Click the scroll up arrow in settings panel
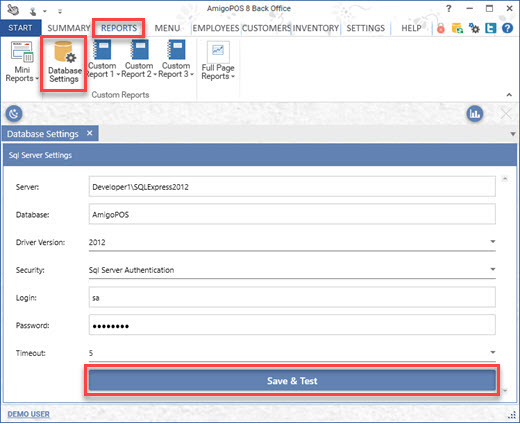520x424 pixels. [505, 179]
